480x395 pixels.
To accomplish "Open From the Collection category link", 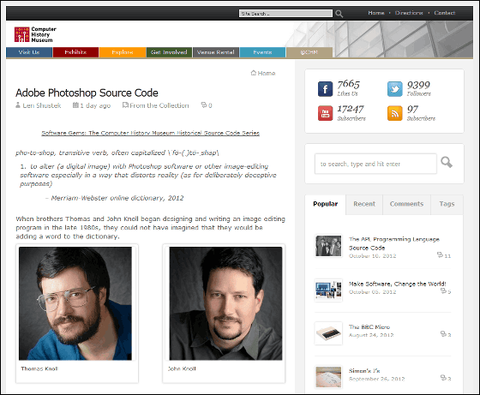I will pyautogui.click(x=159, y=105).
